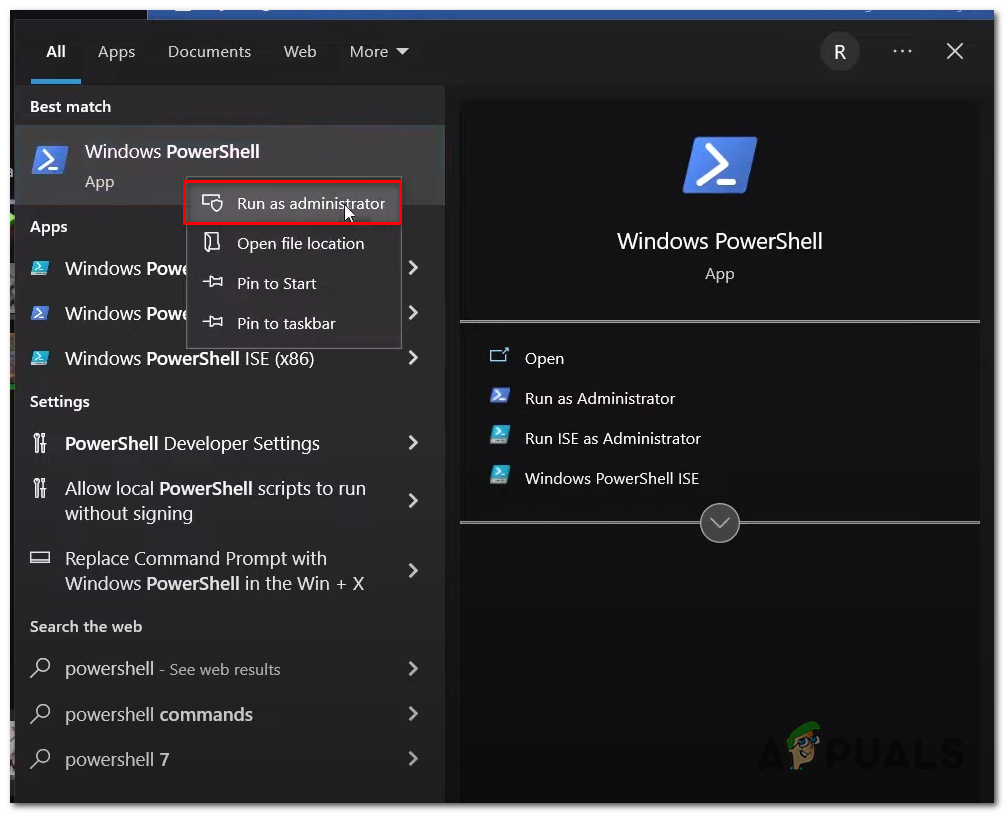Viewport: 1005px width, 814px height.
Task: Expand details pane with the down chevron circle
Action: point(719,523)
